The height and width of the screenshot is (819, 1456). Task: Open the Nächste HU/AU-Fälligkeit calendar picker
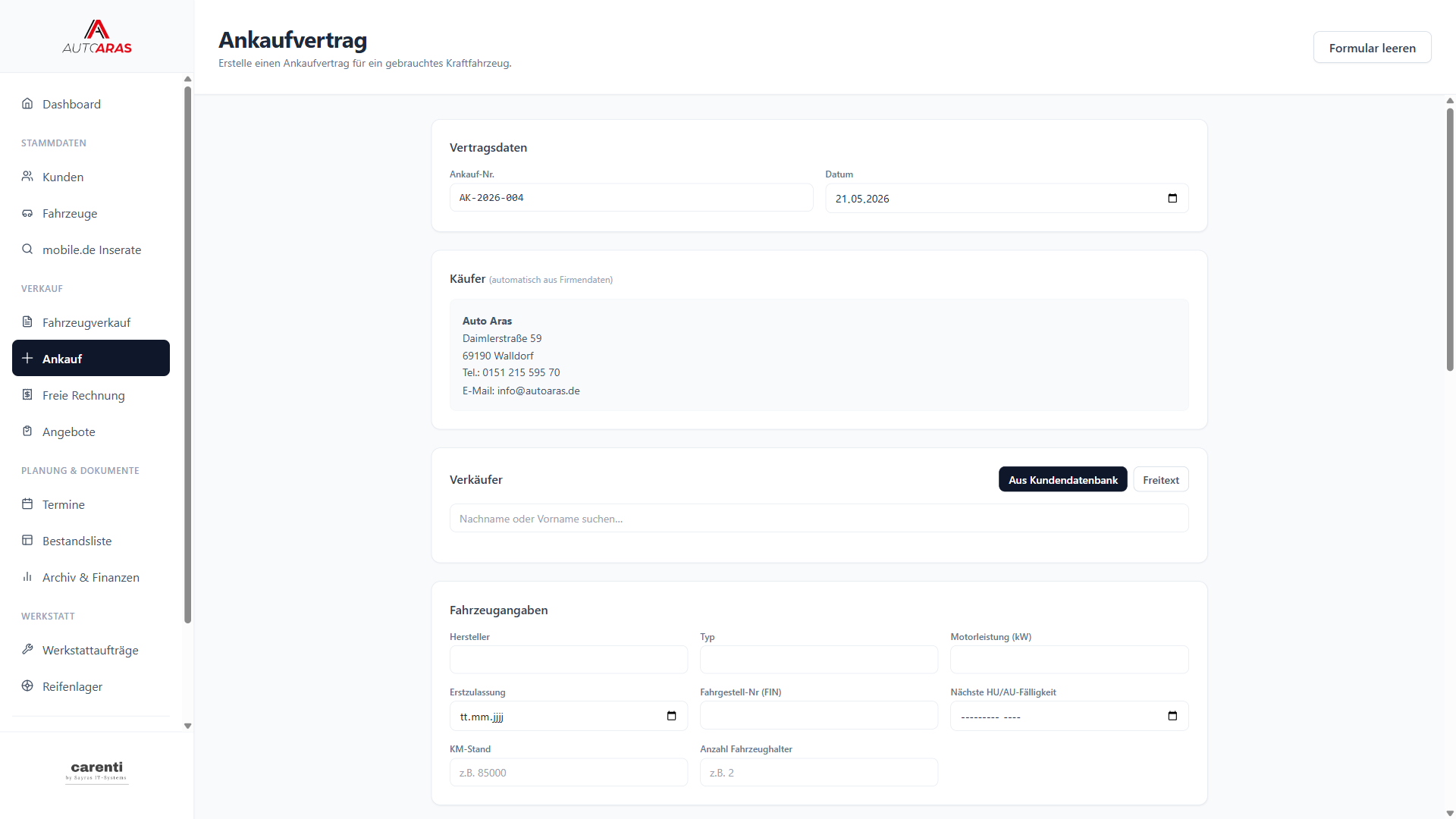(1172, 716)
